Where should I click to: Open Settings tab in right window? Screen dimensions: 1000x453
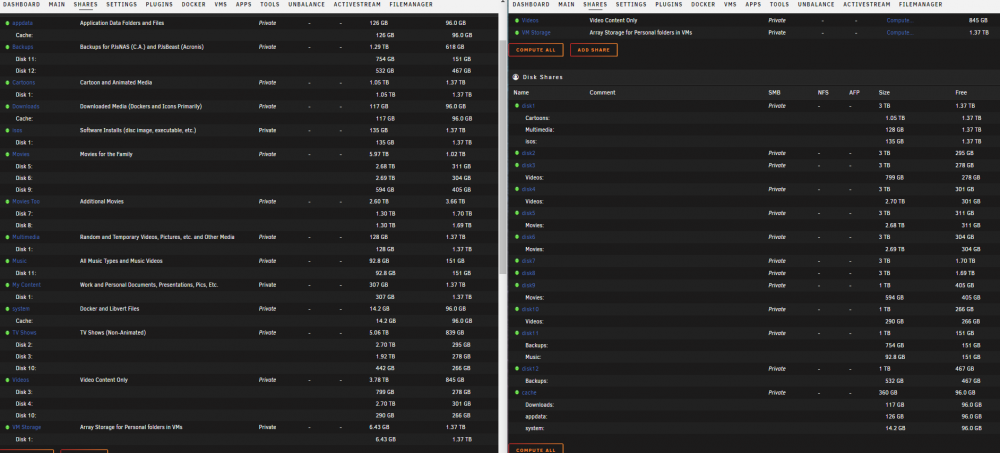tap(631, 4)
